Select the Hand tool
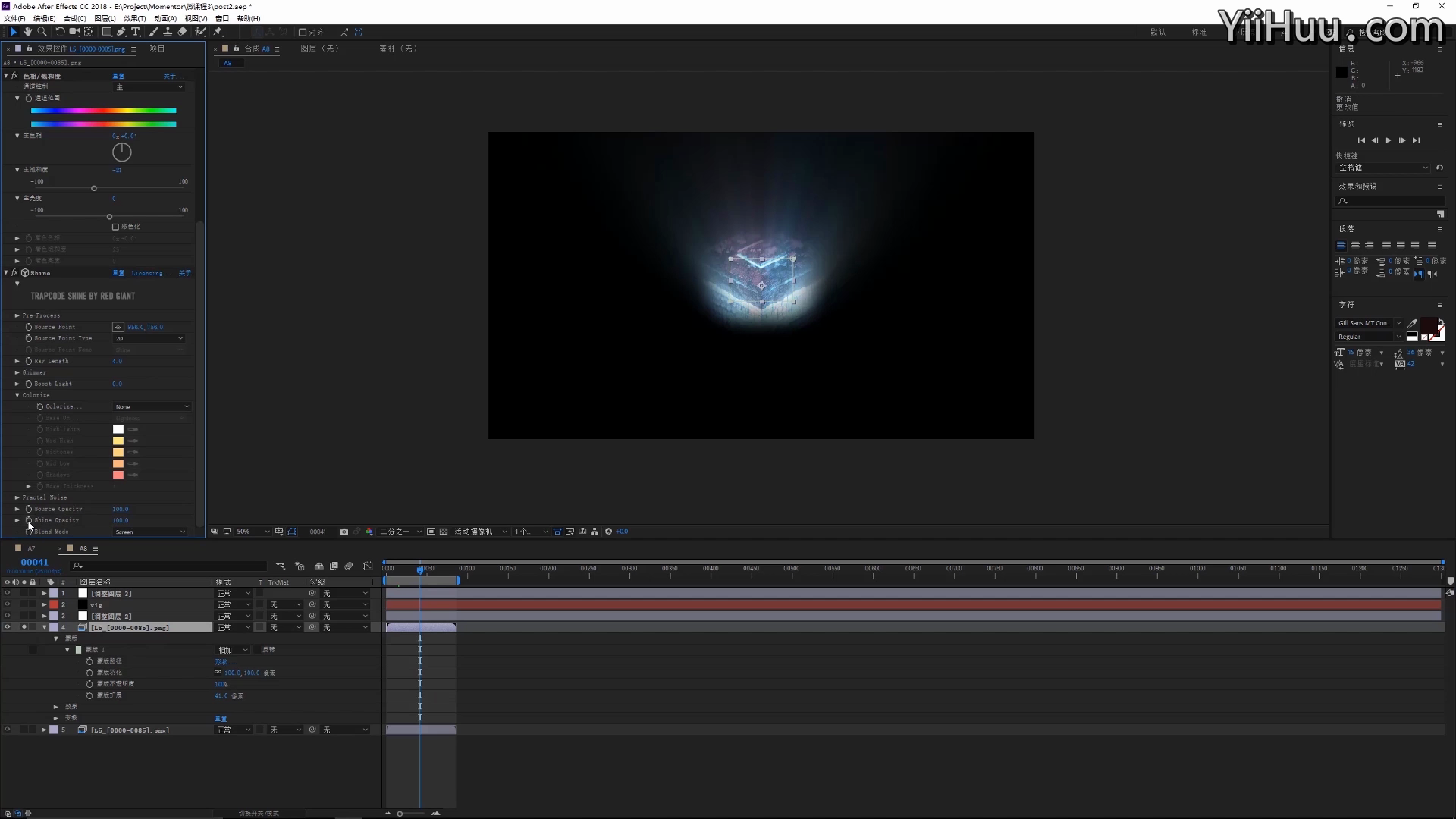Screen dimensions: 1456x819 pos(27,32)
